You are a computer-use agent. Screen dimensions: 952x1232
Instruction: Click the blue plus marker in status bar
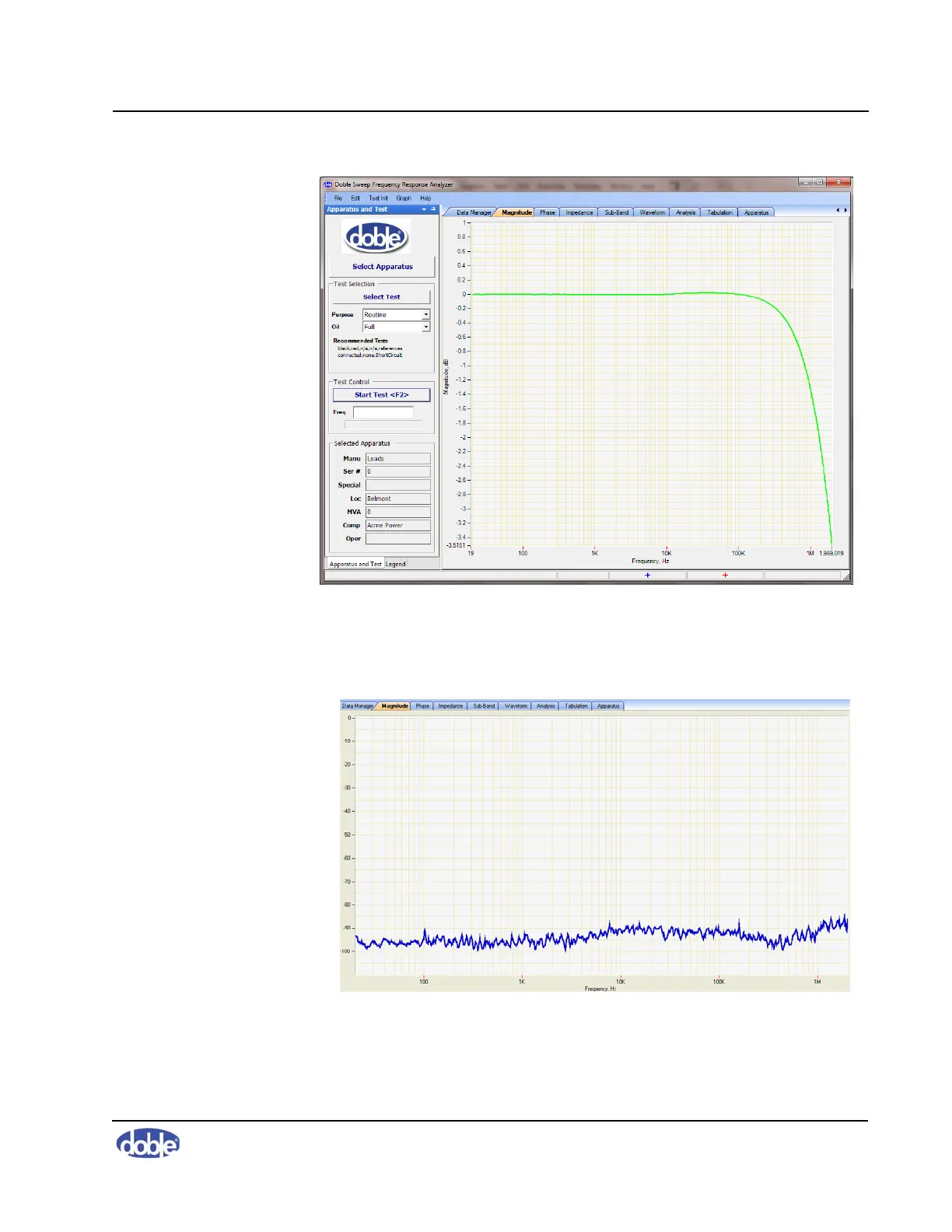tap(647, 576)
